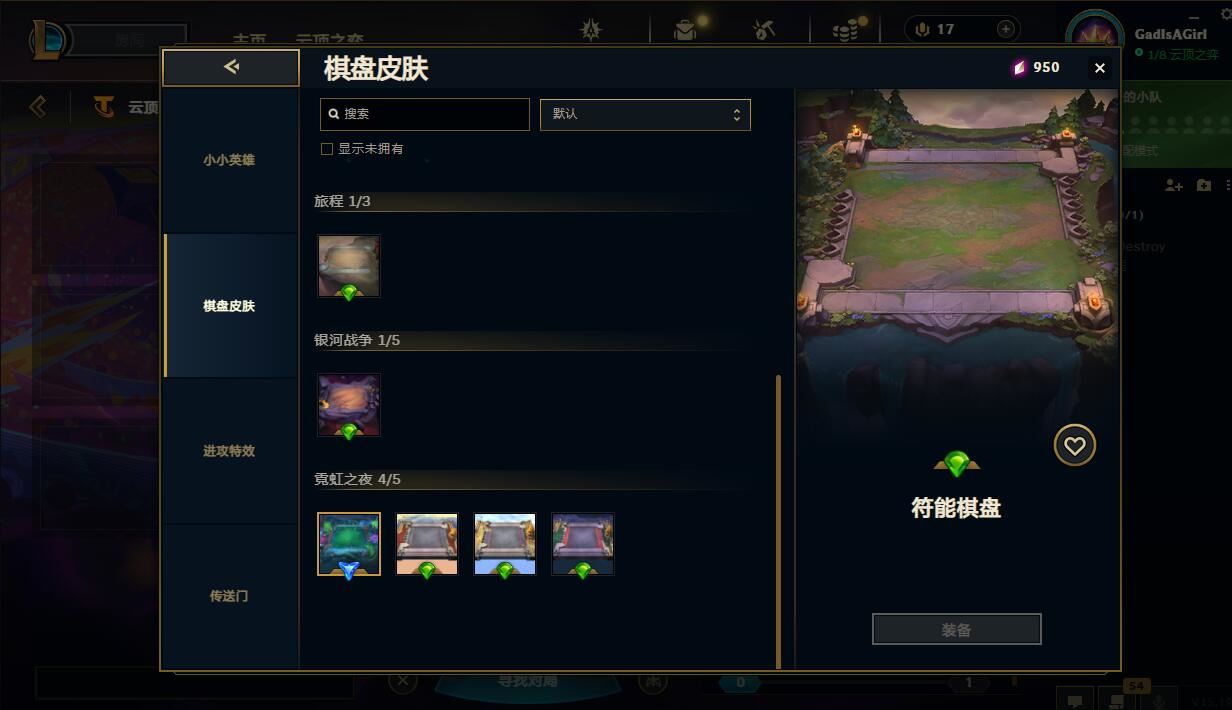Enable the 显示未拥有 checkbox
The height and width of the screenshot is (710, 1232).
pos(326,149)
